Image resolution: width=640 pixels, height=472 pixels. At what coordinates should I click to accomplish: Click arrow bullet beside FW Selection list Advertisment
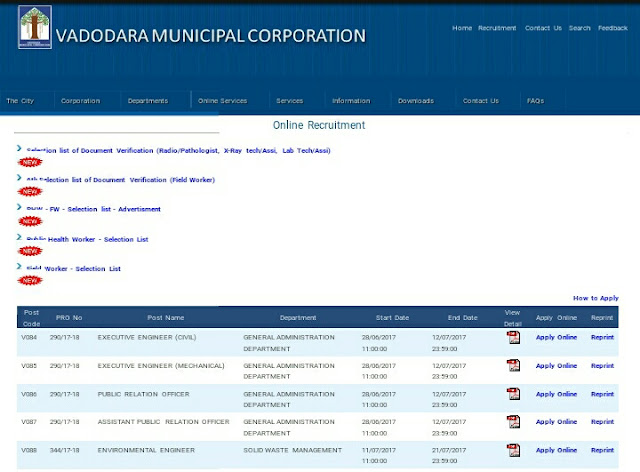(x=19, y=207)
